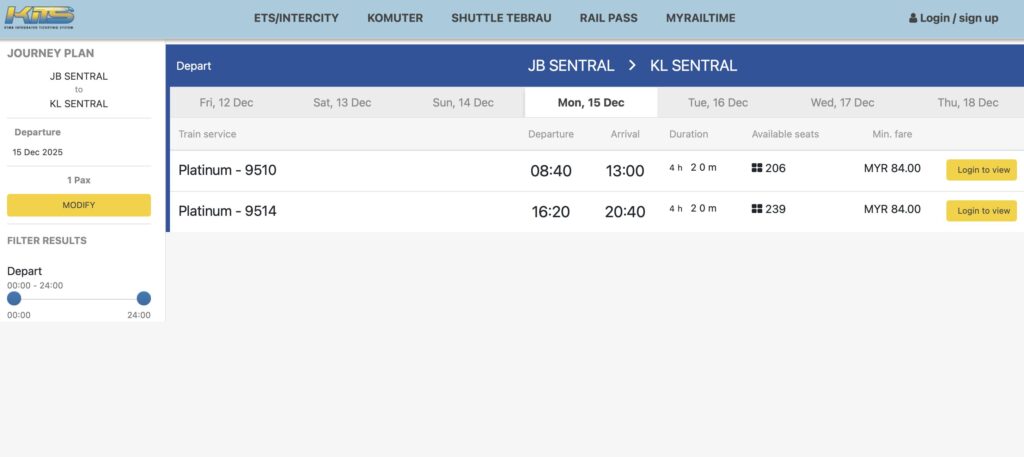Click the user icon beside Login
1024x457 pixels.
click(x=912, y=18)
